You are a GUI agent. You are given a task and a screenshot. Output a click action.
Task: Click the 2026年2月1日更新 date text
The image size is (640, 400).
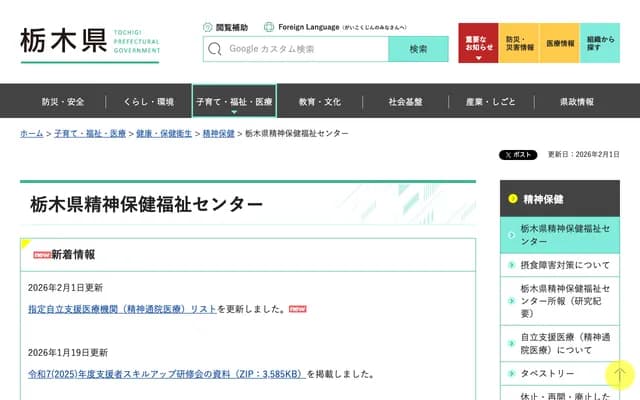pyautogui.click(x=65, y=288)
